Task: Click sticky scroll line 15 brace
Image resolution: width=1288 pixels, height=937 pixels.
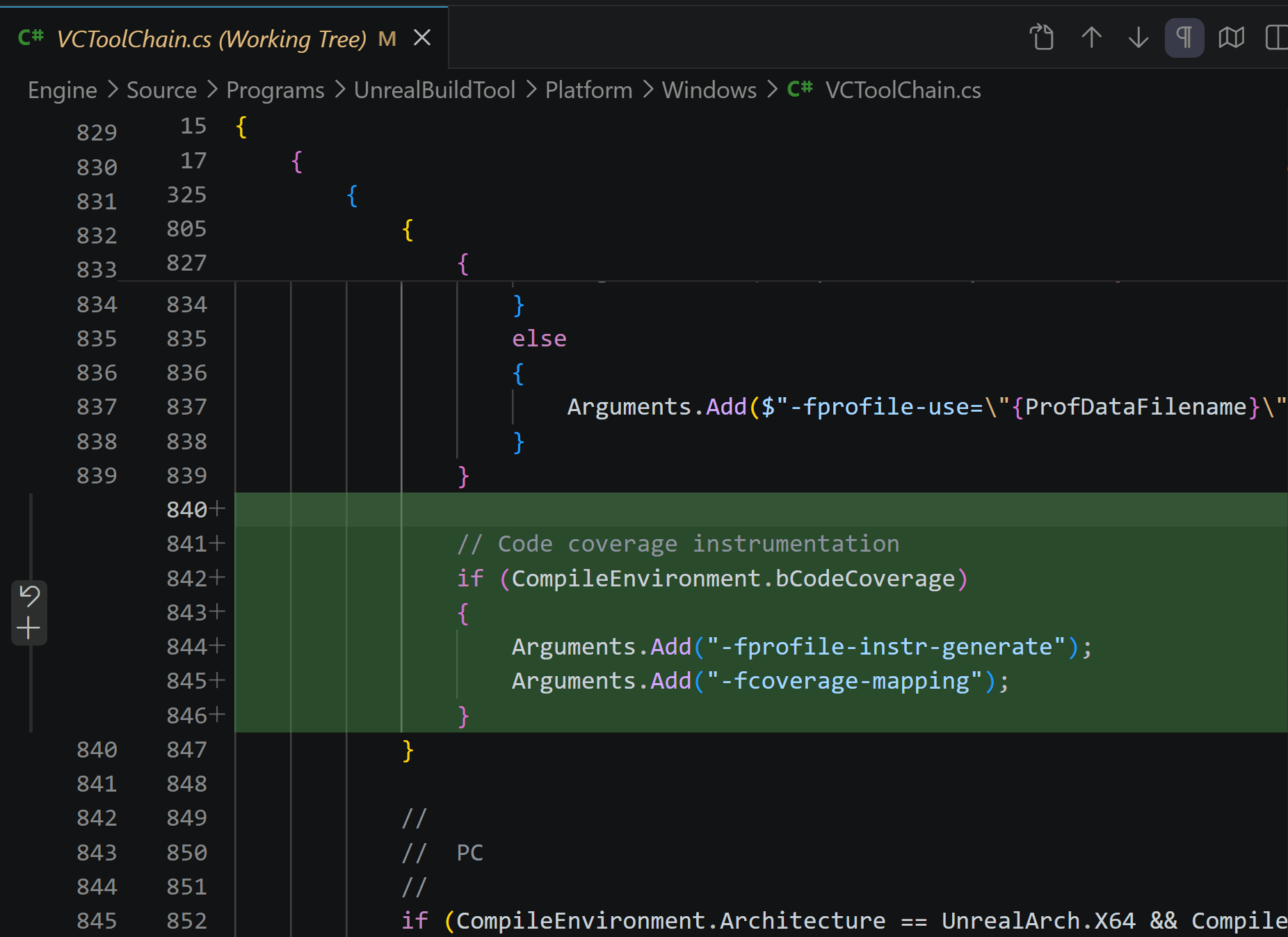Action: tap(241, 127)
